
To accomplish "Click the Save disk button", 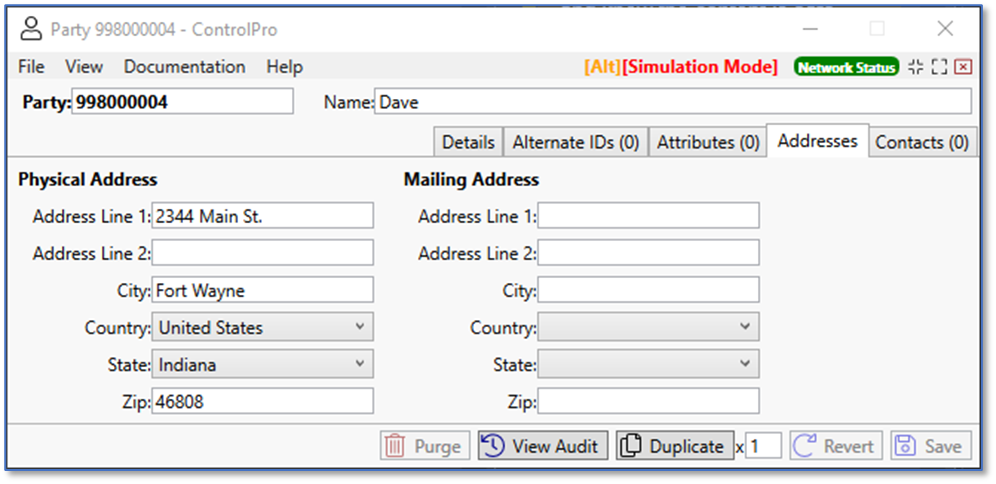I will pos(930,446).
